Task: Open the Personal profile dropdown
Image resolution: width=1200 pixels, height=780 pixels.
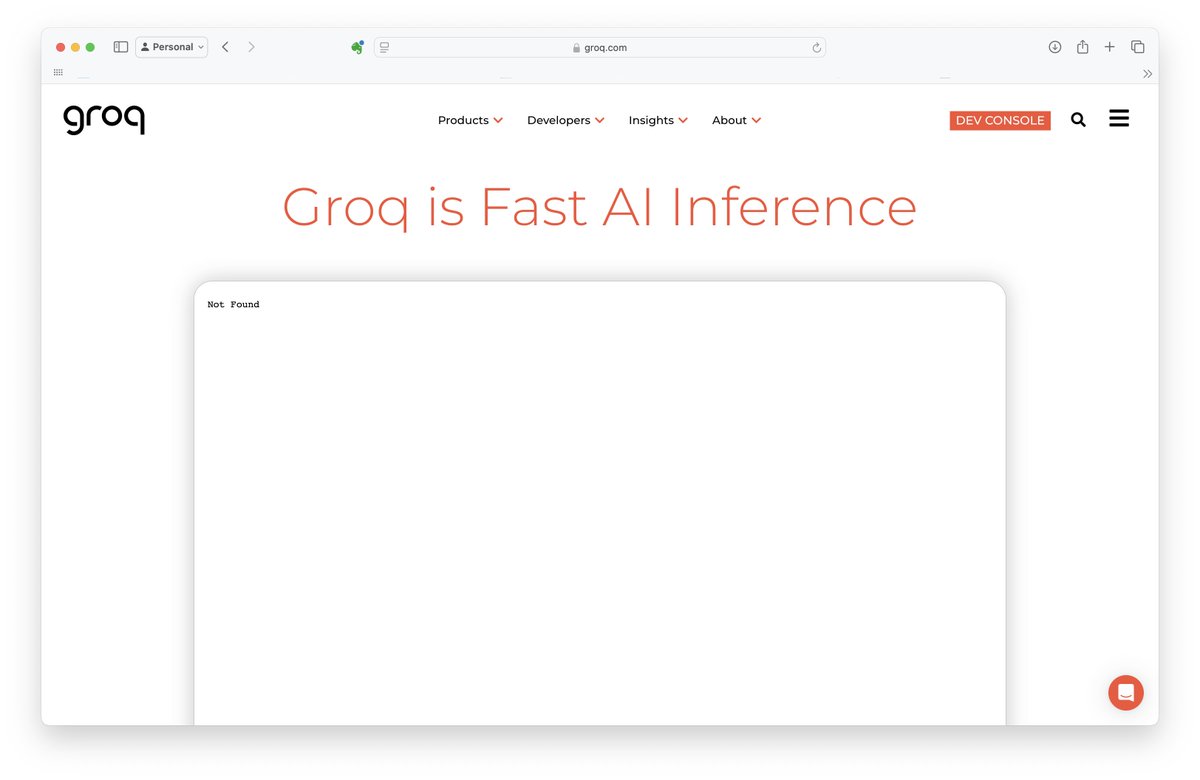Action: tap(172, 47)
